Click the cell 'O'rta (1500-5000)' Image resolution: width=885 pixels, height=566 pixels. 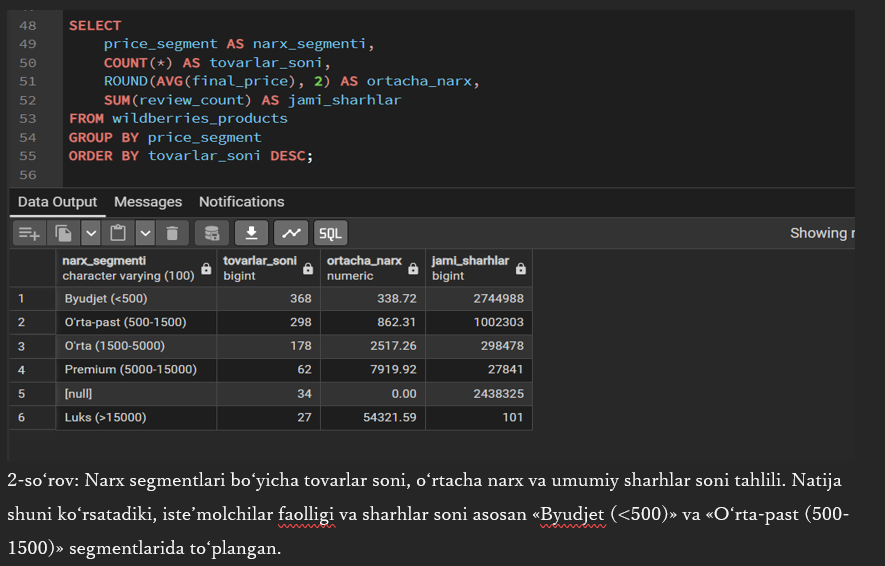(136, 346)
